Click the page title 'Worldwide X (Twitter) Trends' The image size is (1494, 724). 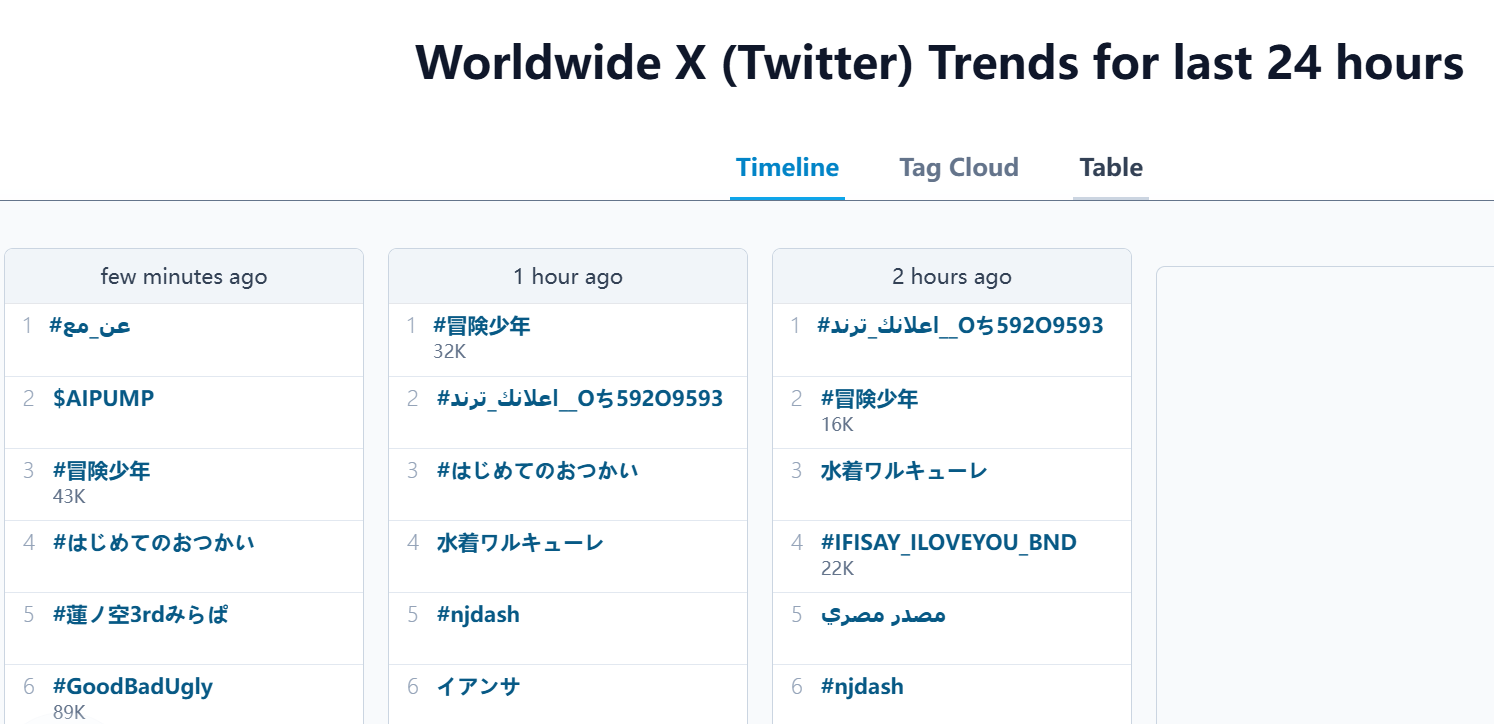click(x=940, y=62)
